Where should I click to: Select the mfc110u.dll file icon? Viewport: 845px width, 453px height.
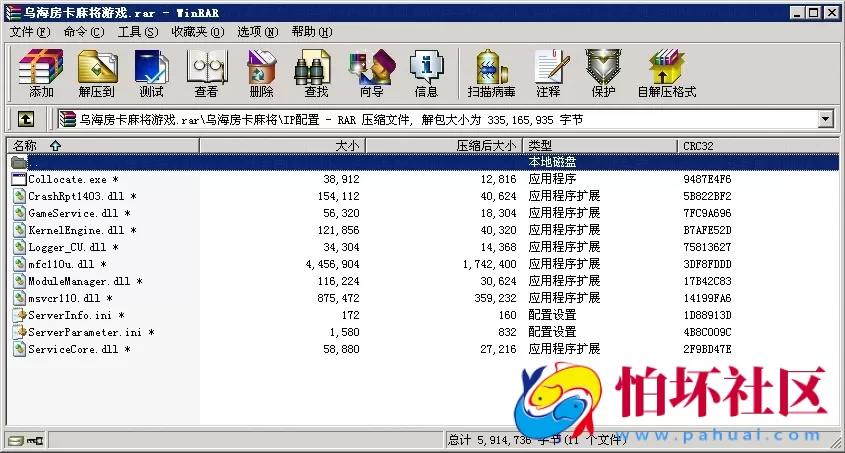(19, 264)
